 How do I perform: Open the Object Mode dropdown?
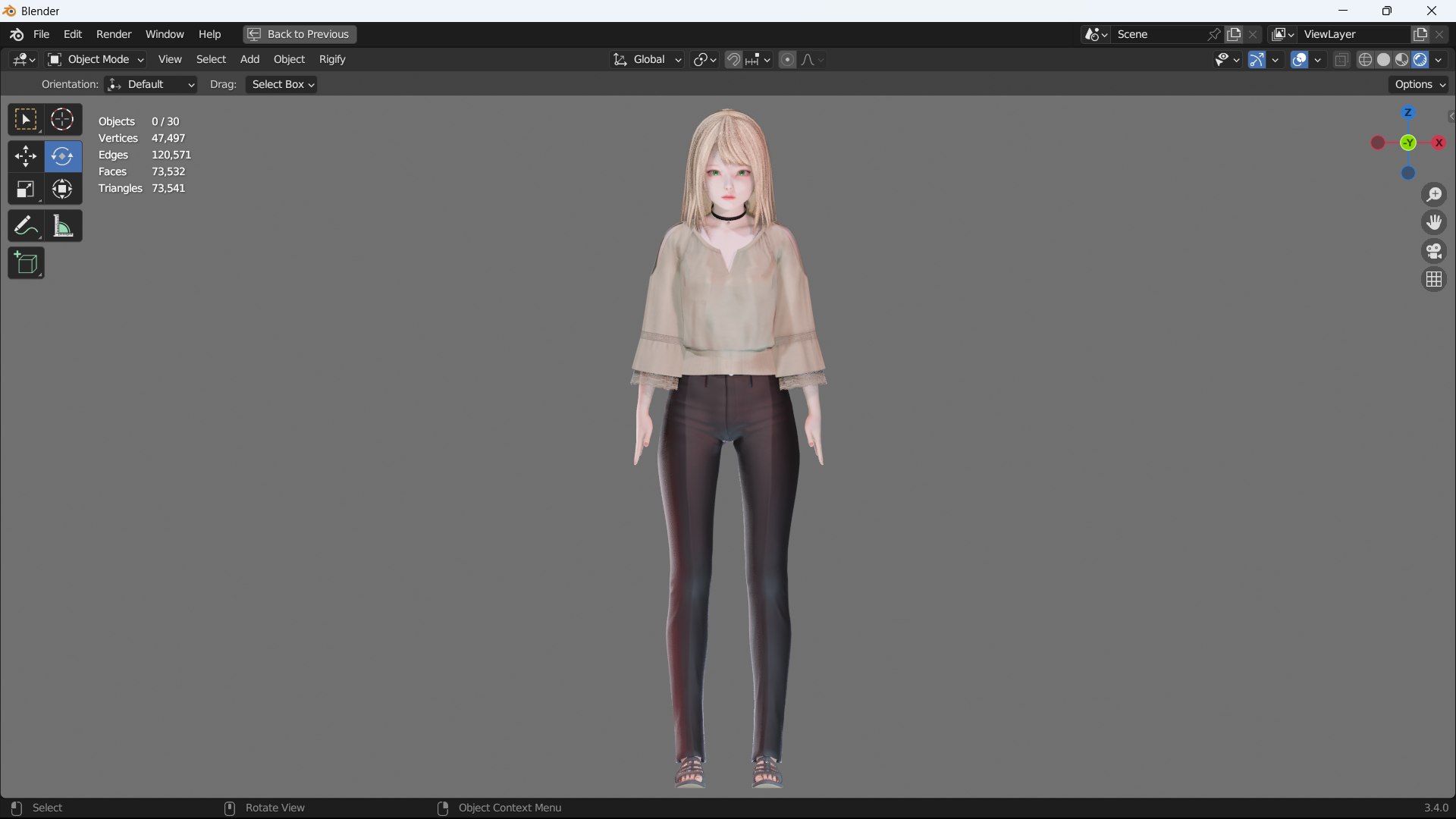(96, 59)
